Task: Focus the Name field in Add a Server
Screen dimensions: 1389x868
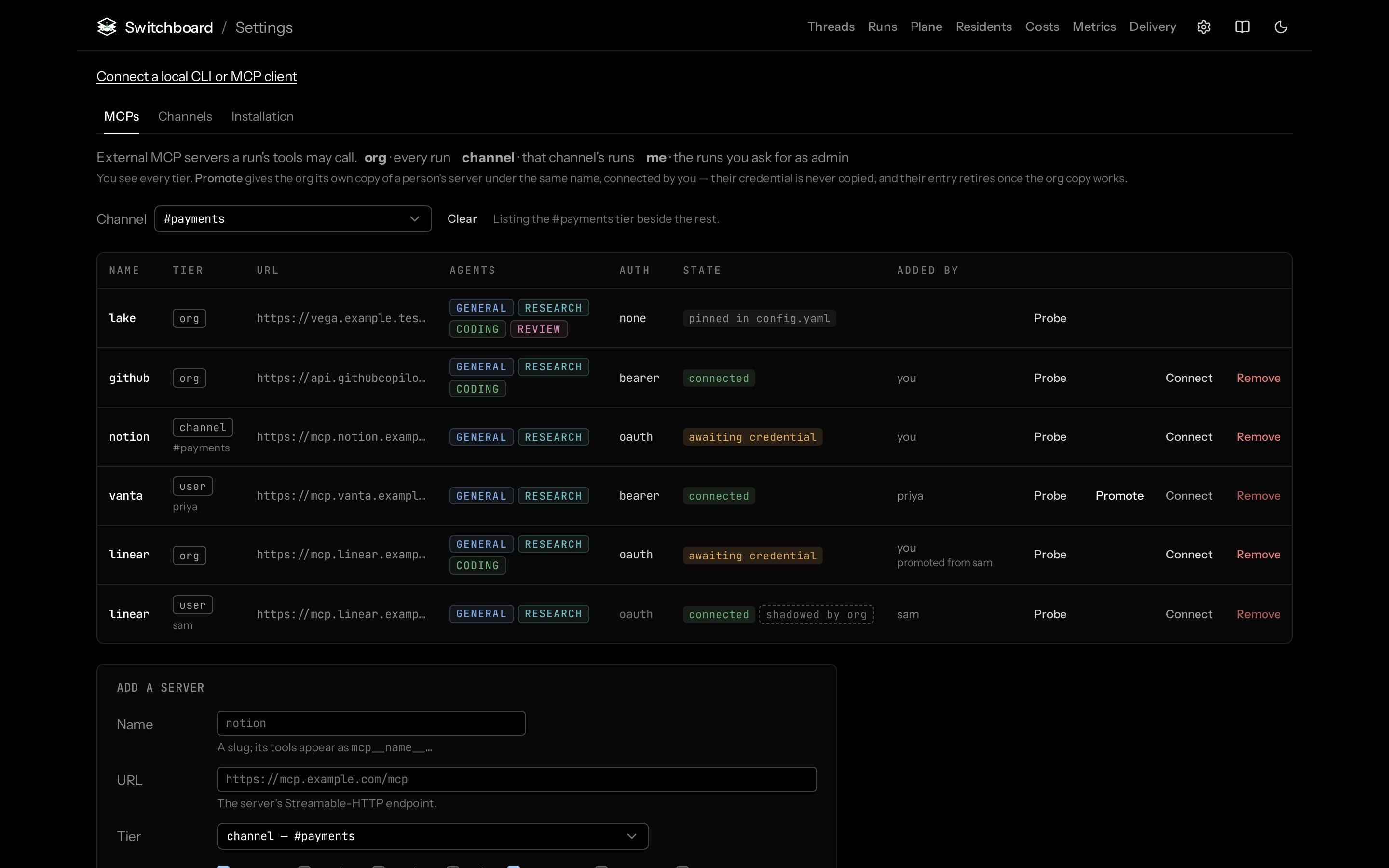Action: tap(371, 723)
